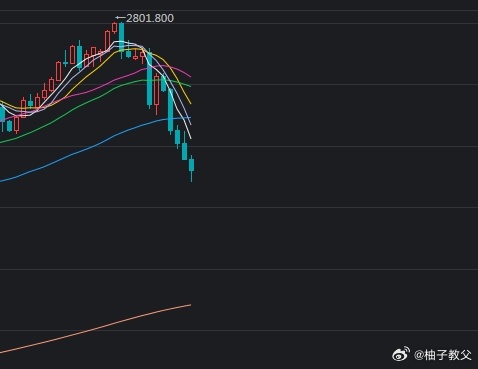Screen dimensions: 478x369
Task: Click the 2801.800 high price label
Action: [150, 18]
